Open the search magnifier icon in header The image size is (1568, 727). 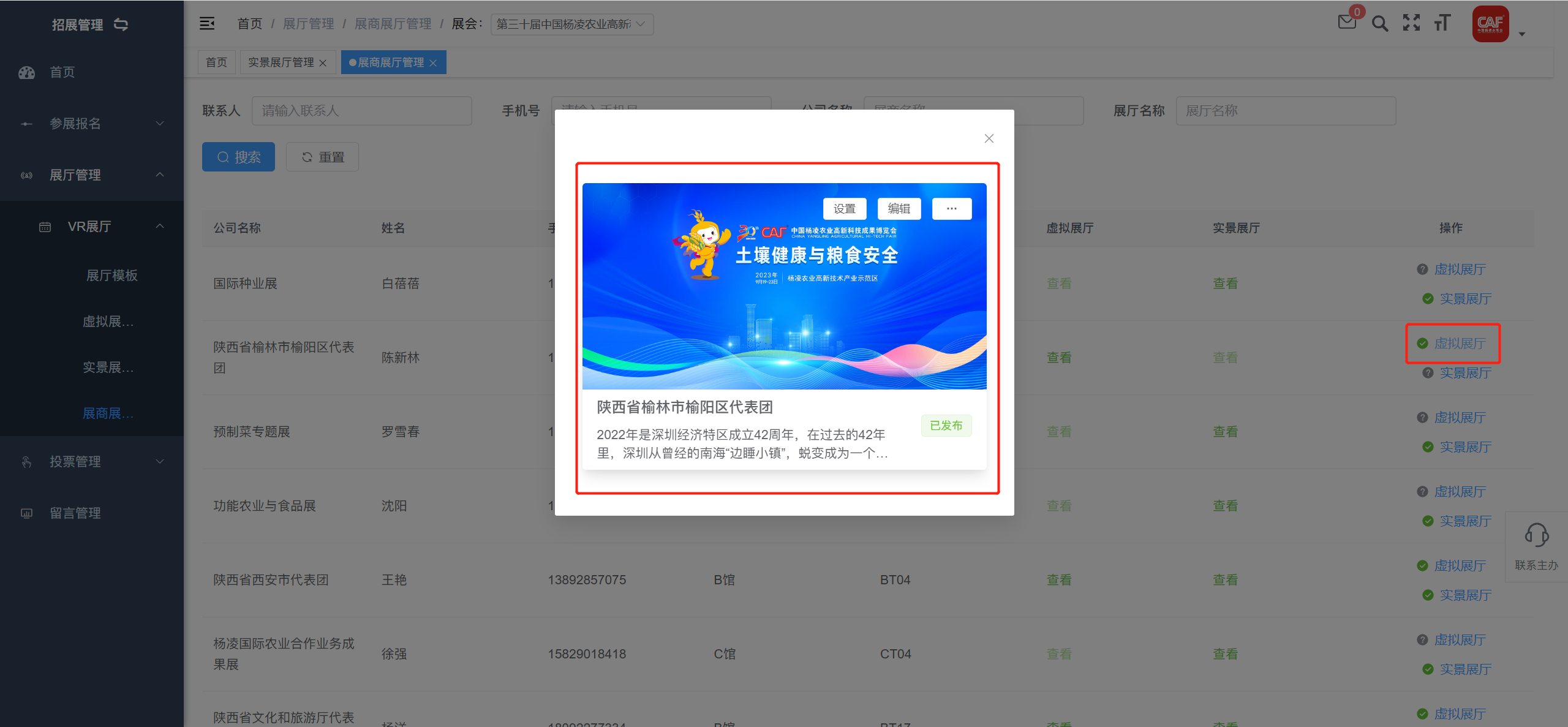pos(1379,23)
